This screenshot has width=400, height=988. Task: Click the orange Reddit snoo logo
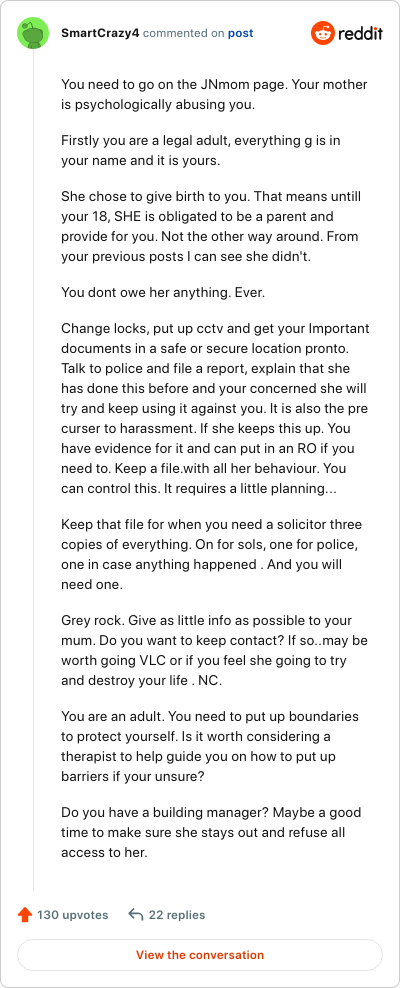tap(323, 33)
